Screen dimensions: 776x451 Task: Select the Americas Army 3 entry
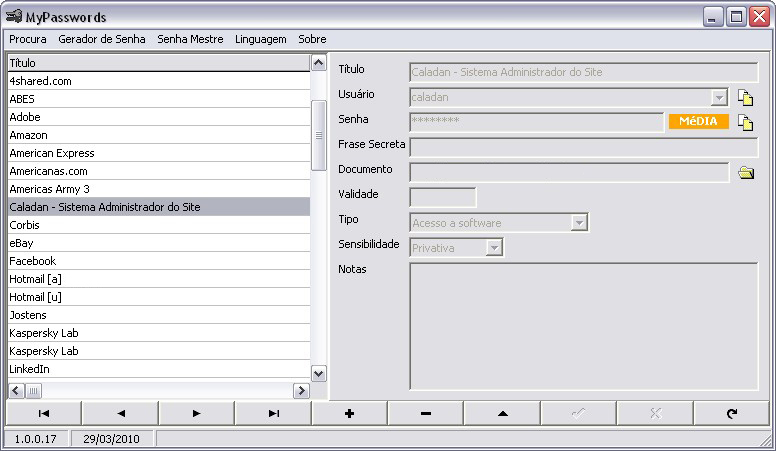159,189
